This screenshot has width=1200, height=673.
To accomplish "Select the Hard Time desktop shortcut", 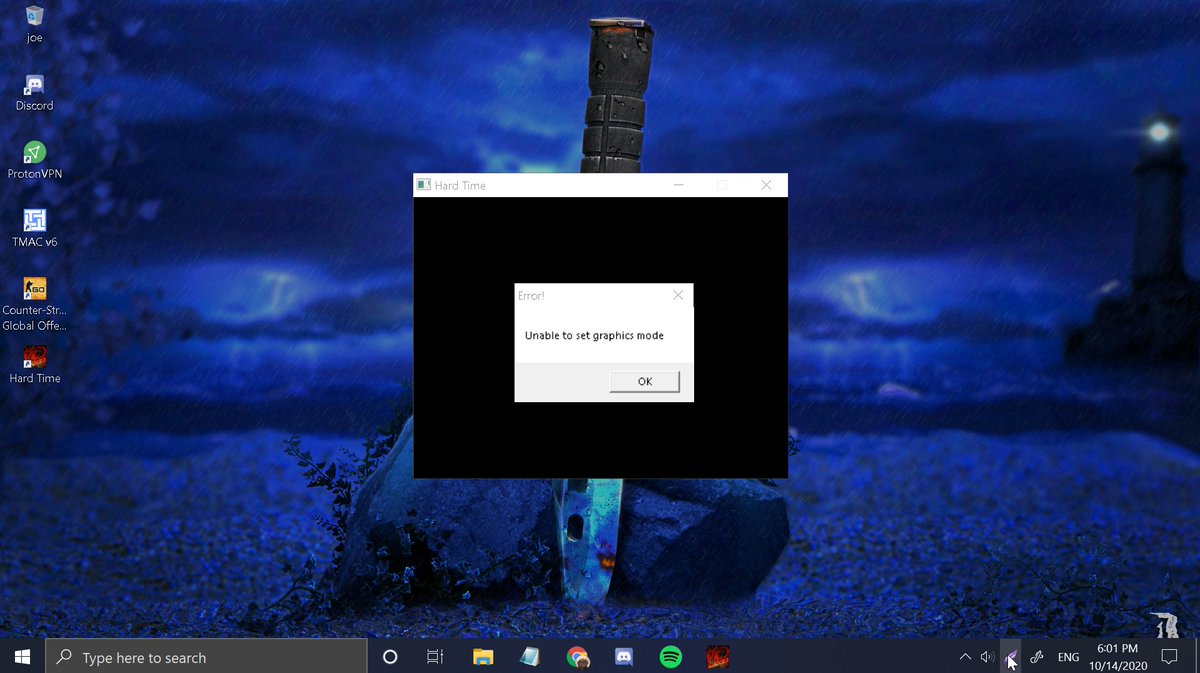I will point(35,365).
